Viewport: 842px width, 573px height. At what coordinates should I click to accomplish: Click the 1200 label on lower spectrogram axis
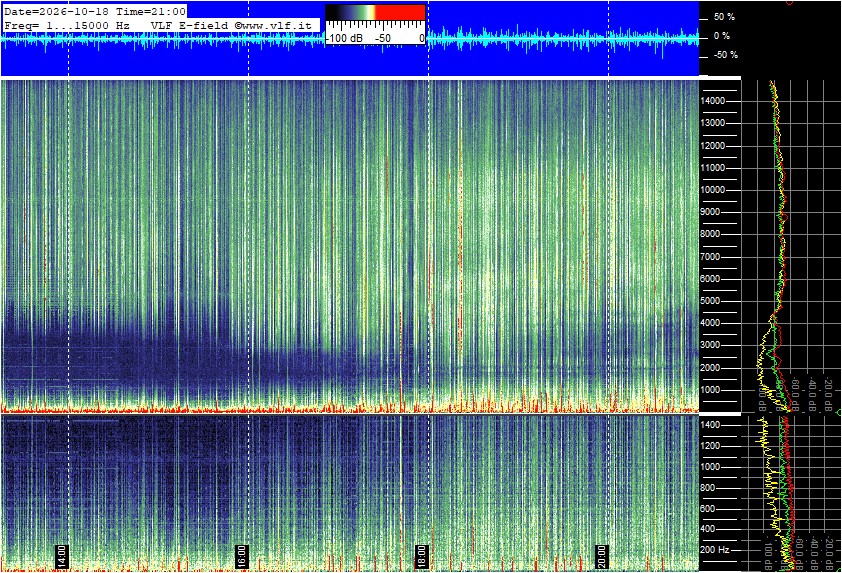pos(710,446)
